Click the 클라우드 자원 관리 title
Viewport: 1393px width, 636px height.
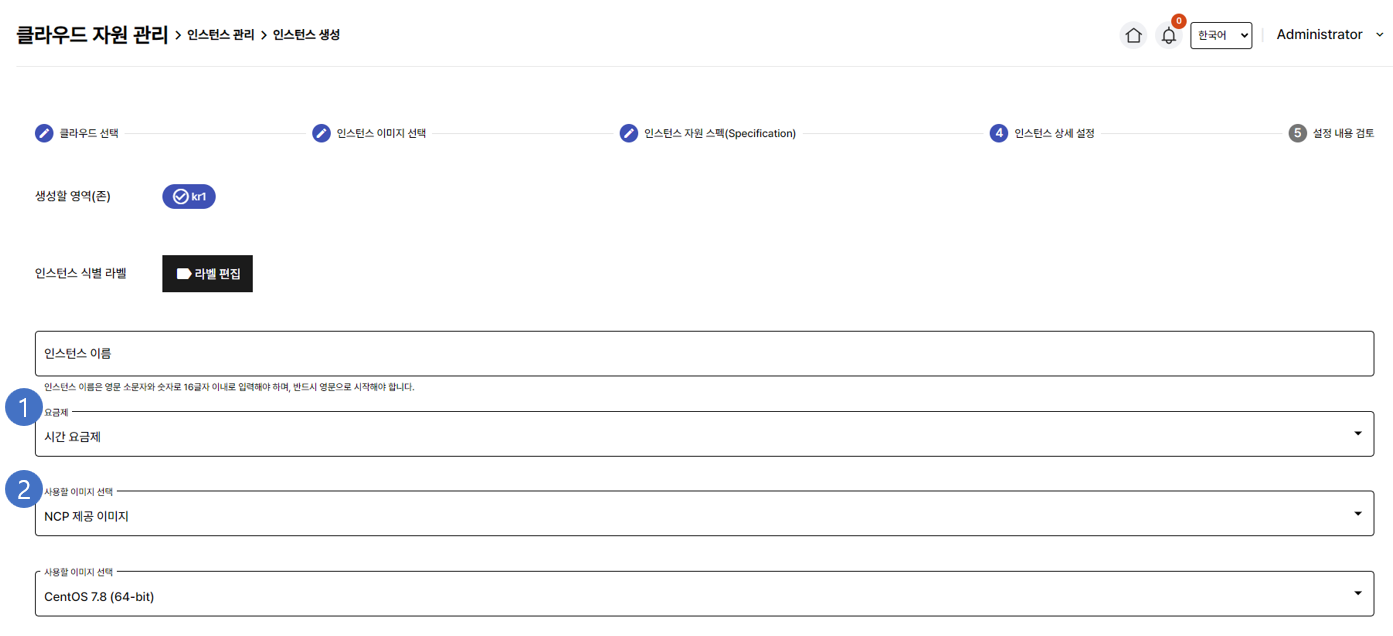click(91, 35)
